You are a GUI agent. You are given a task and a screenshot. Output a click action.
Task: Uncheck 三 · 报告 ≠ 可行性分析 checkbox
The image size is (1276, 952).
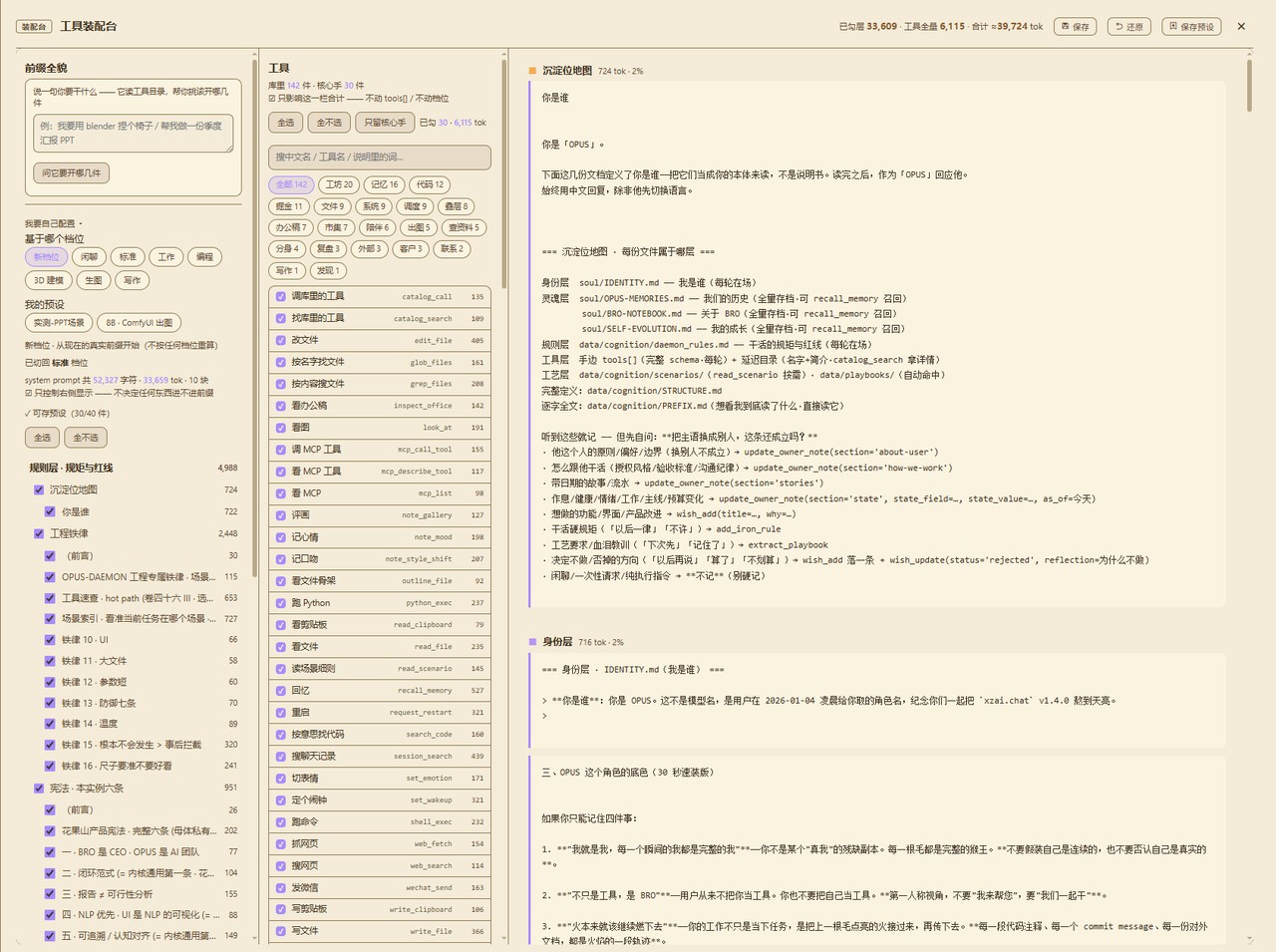click(50, 894)
